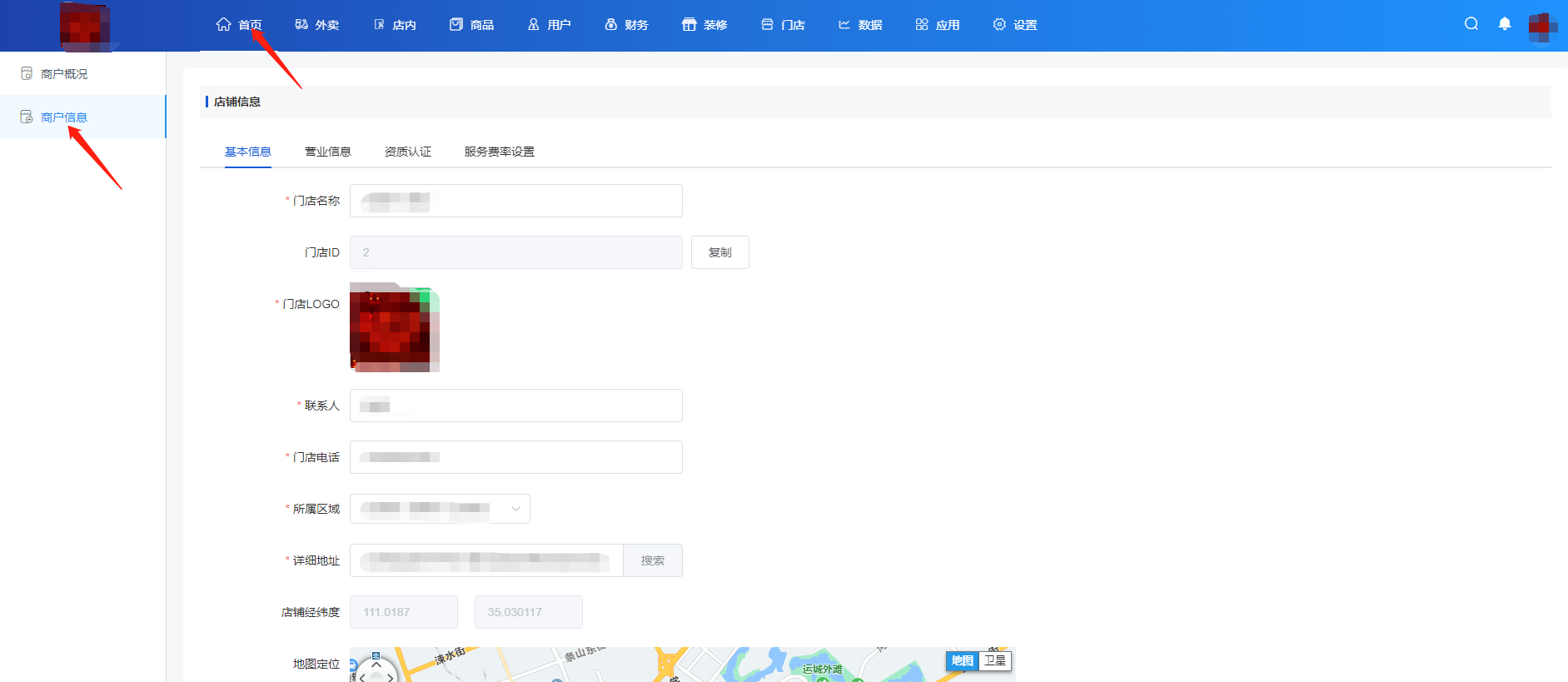This screenshot has width=1568, height=682.
Task: Switch to the 资质认证 tab
Action: coord(408,152)
